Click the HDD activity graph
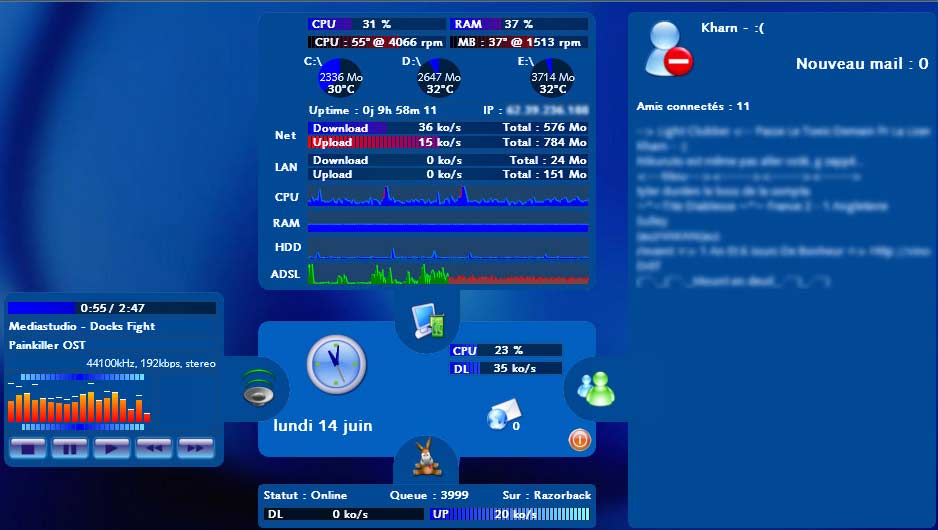This screenshot has width=938, height=530. coord(447,248)
